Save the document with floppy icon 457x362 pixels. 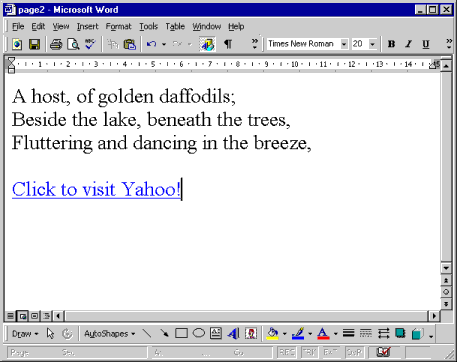click(34, 44)
